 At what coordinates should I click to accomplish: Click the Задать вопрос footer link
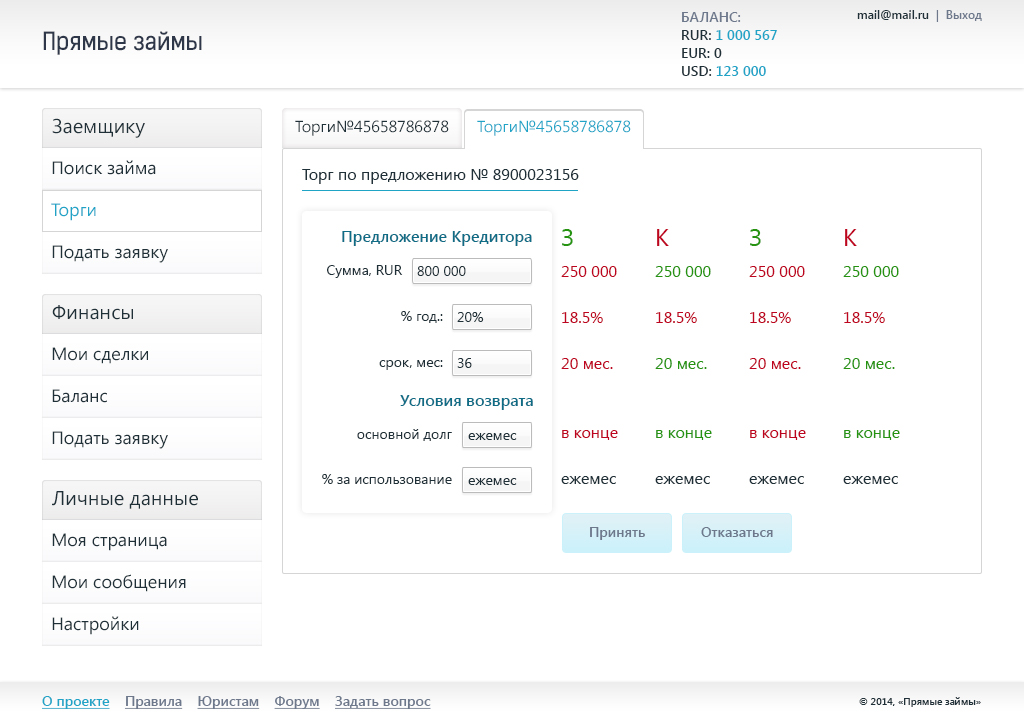pos(383,702)
